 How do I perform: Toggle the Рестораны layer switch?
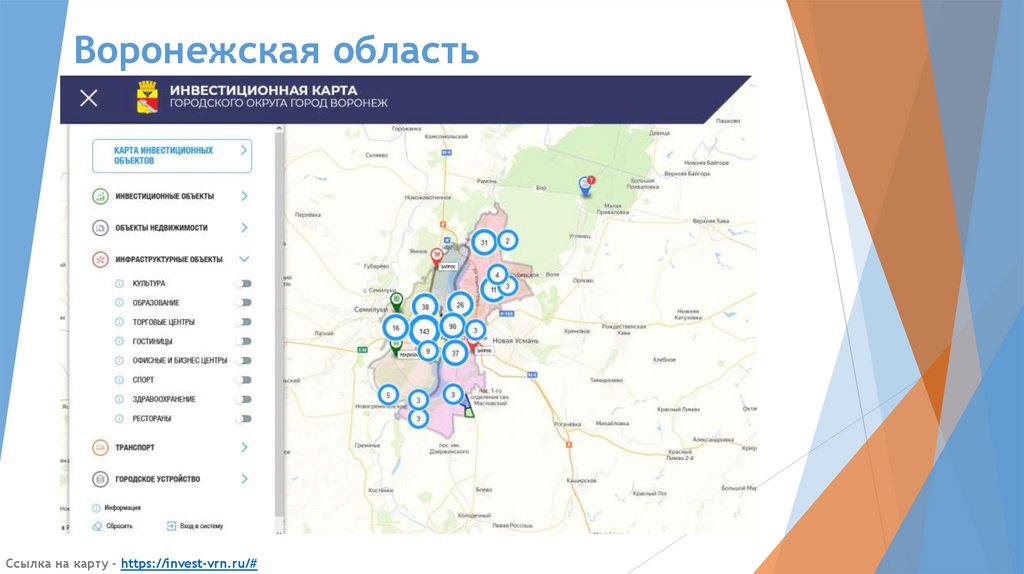(244, 419)
